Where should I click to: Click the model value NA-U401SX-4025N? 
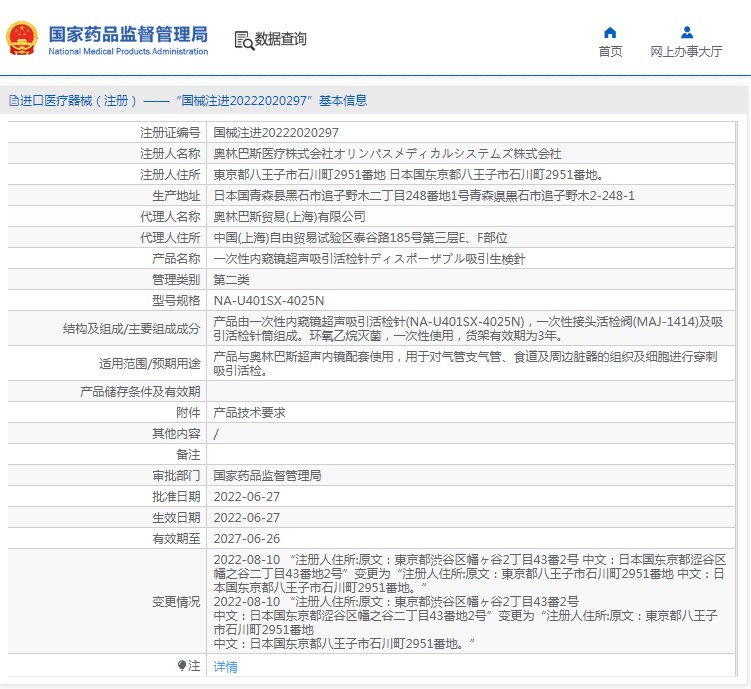269,300
